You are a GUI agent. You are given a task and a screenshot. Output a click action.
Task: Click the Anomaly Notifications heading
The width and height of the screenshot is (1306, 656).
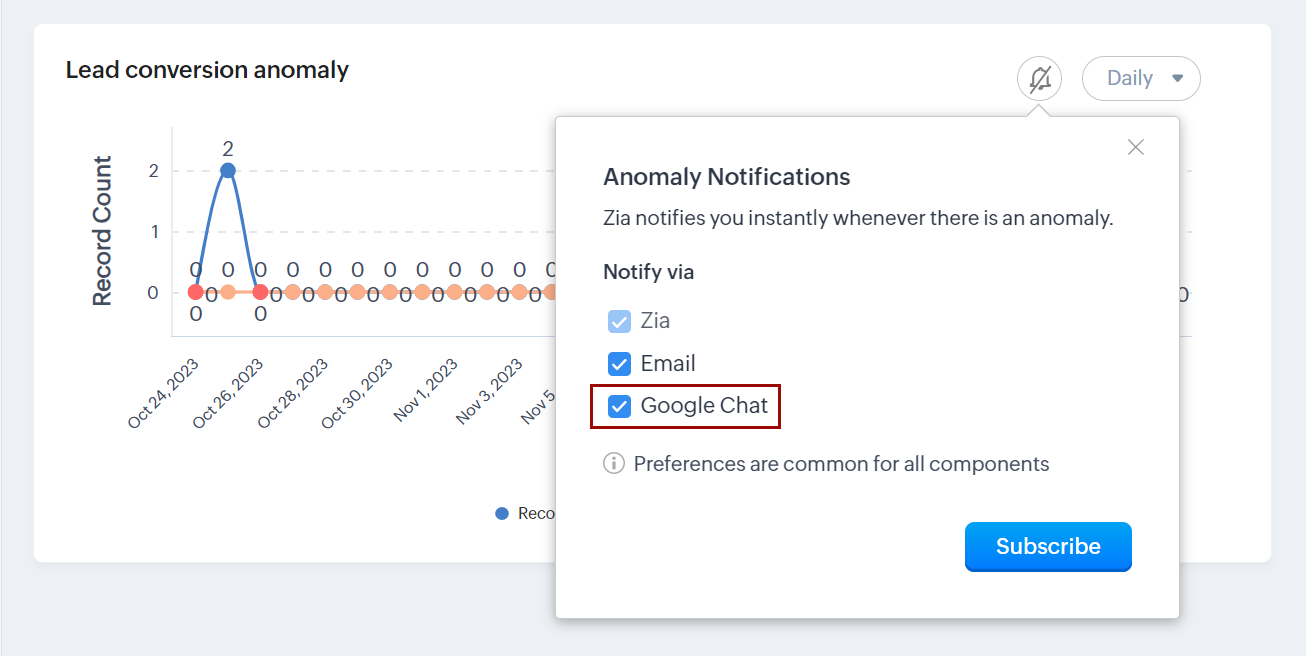[x=726, y=177]
